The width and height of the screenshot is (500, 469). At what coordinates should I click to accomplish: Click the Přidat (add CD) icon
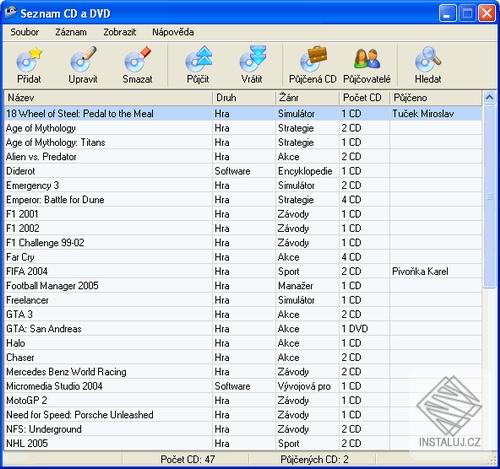[29, 60]
